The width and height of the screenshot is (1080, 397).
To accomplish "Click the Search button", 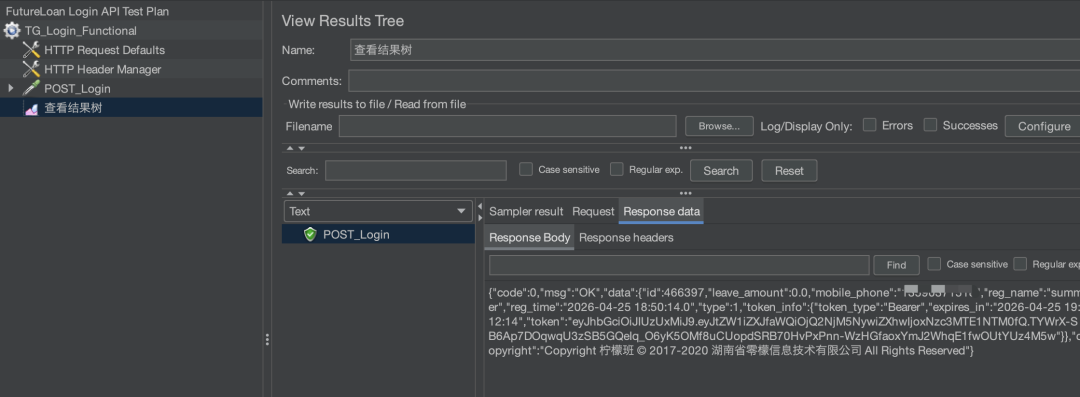I will 721,170.
